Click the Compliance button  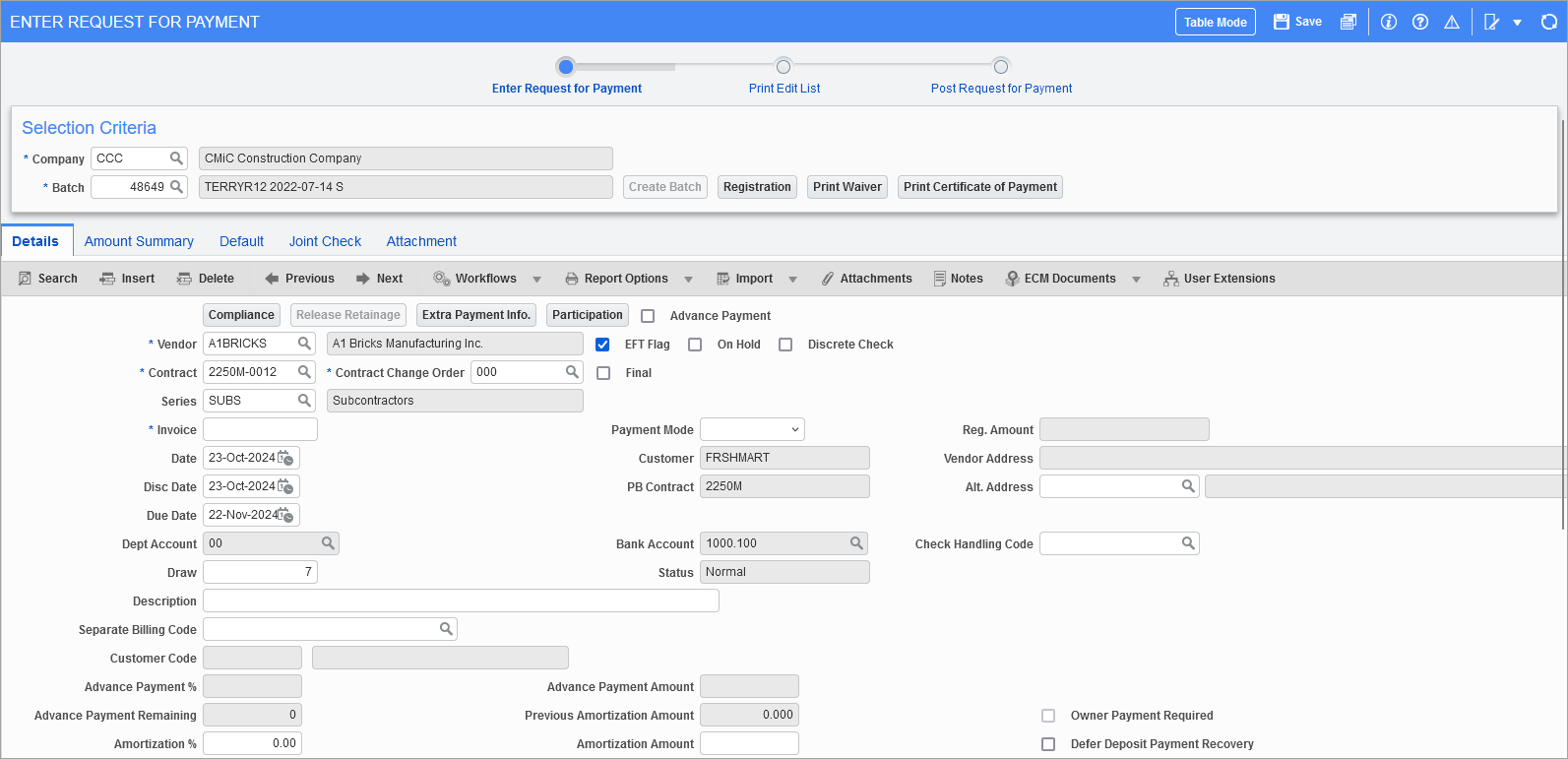241,315
